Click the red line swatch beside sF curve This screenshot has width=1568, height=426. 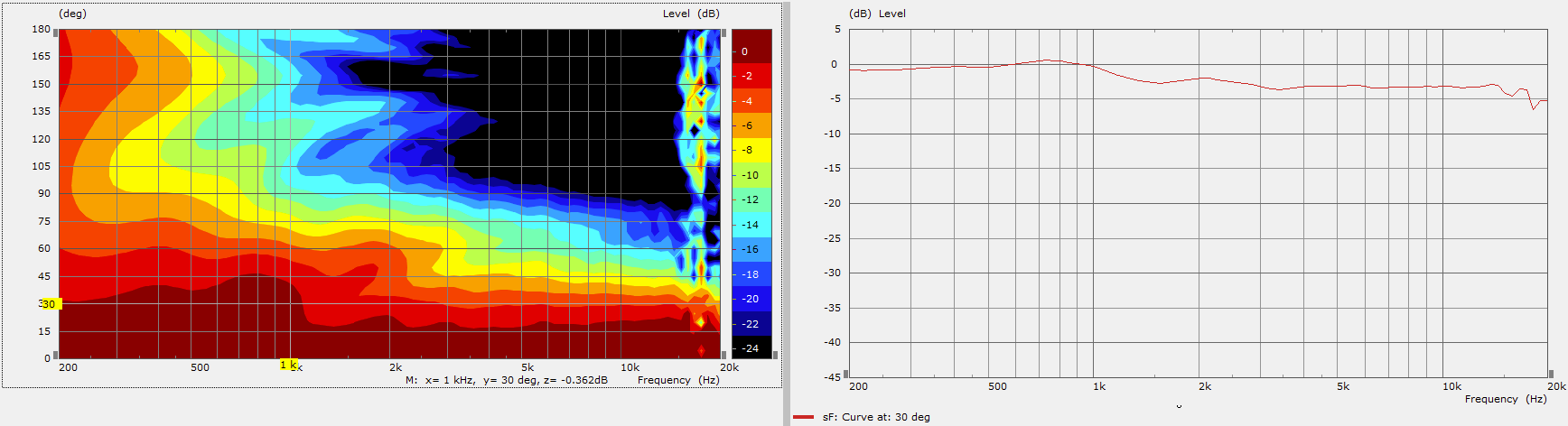point(803,417)
